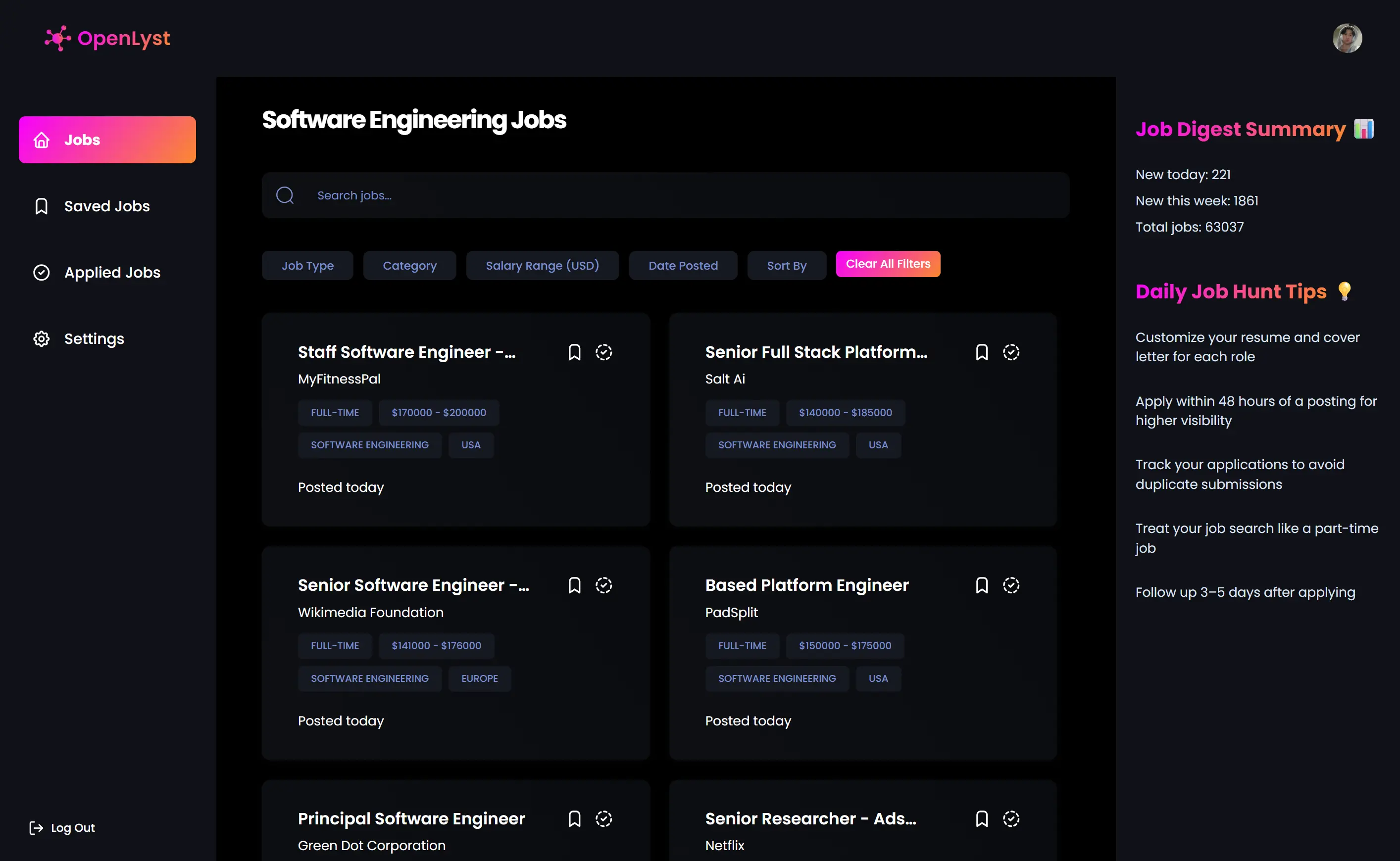Open the profile avatar in the top right
The width and height of the screenshot is (1400, 861).
point(1347,38)
